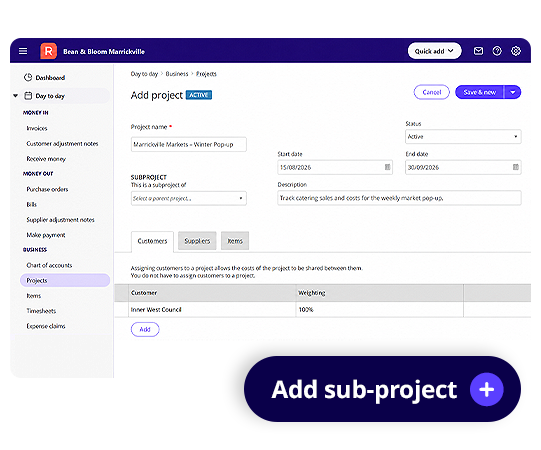Click the plus icon on Add sub-project

coord(486,389)
